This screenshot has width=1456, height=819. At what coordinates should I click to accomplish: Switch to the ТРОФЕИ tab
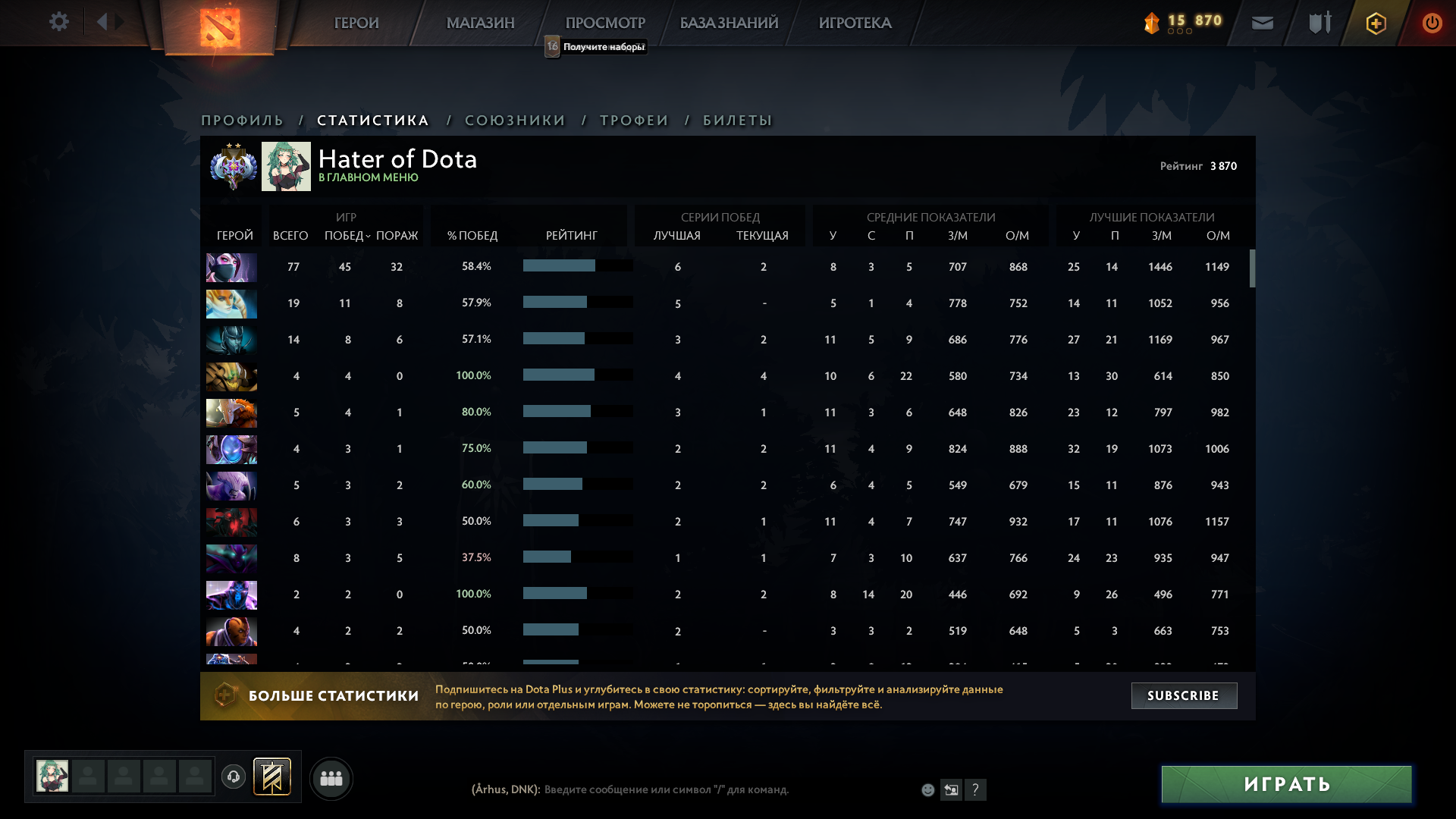coord(635,121)
